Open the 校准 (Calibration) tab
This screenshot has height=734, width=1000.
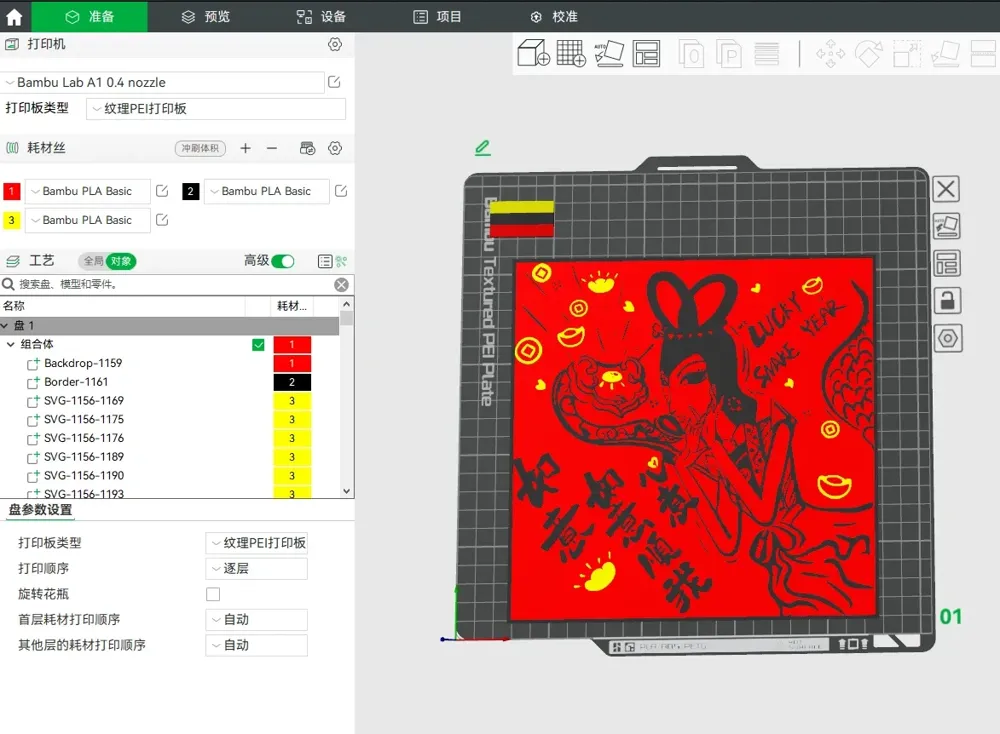[x=554, y=17]
